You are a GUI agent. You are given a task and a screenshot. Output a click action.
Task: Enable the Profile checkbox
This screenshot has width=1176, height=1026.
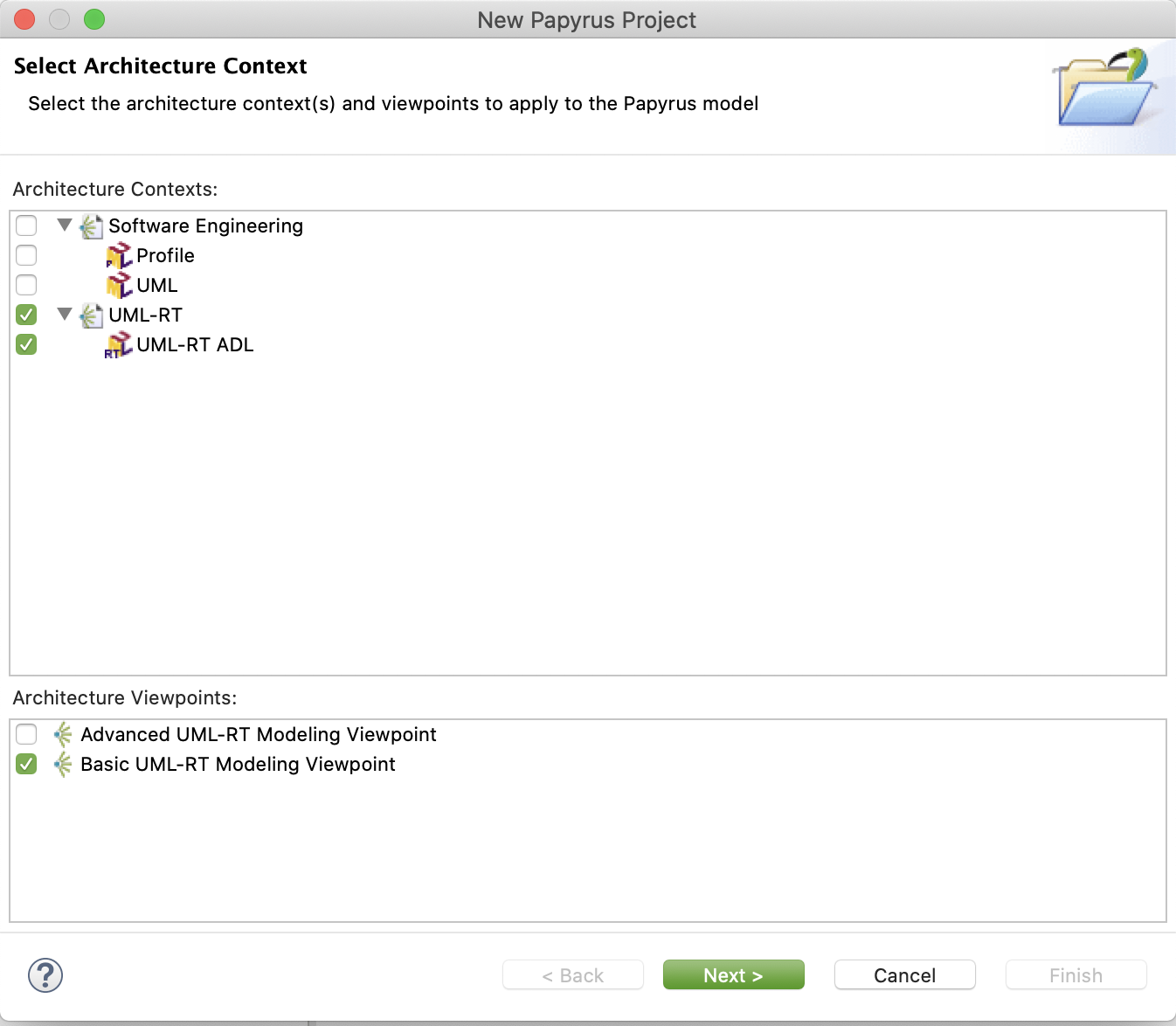pos(26,255)
